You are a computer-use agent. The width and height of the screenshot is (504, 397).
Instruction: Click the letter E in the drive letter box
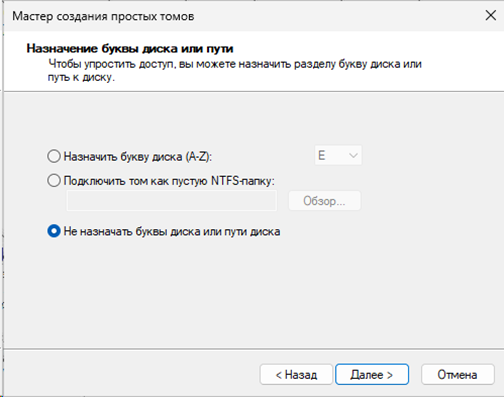point(321,155)
